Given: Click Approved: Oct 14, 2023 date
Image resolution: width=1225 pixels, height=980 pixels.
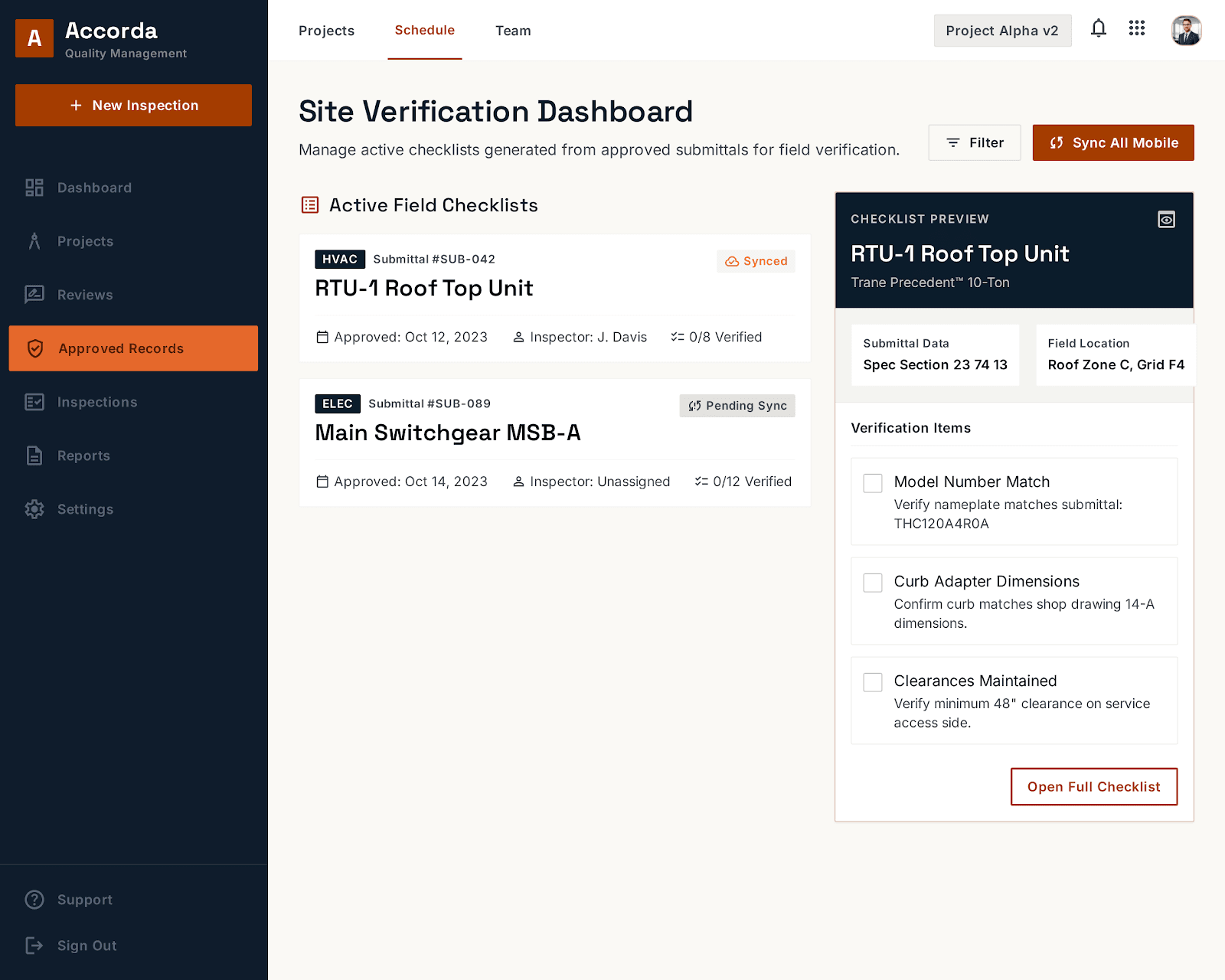Looking at the screenshot, I should 402,482.
